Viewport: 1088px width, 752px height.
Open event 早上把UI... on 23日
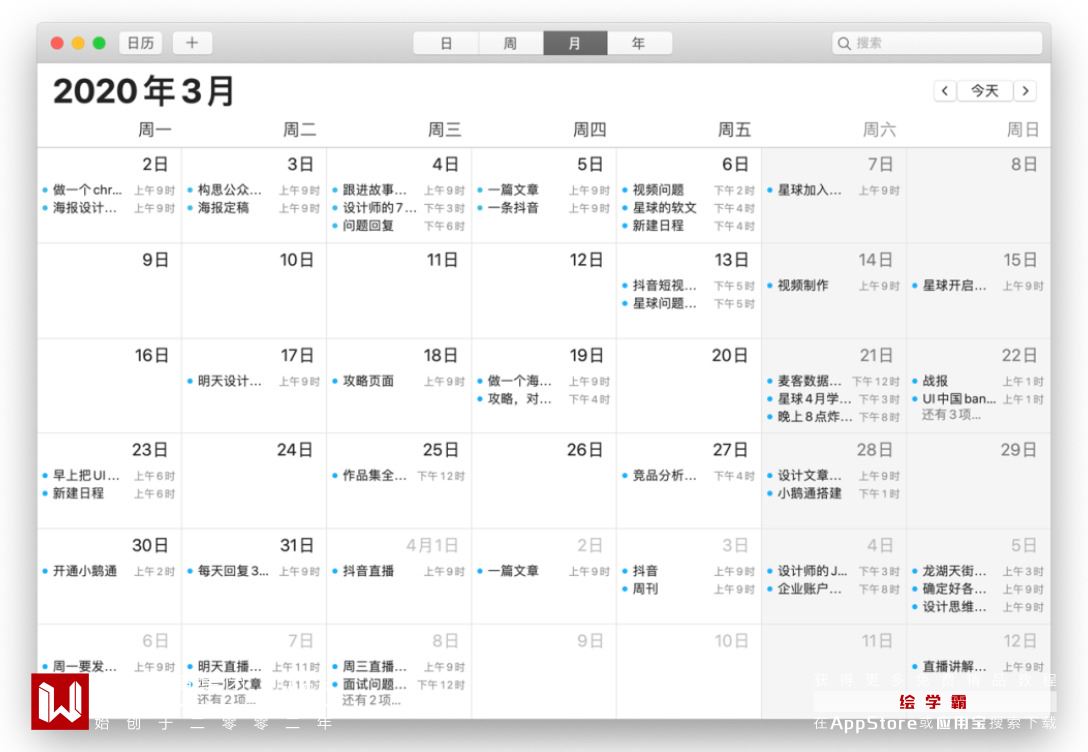109,475
